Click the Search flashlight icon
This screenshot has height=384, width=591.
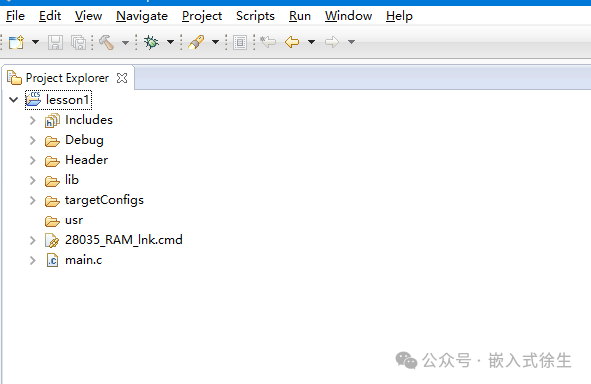click(x=196, y=42)
